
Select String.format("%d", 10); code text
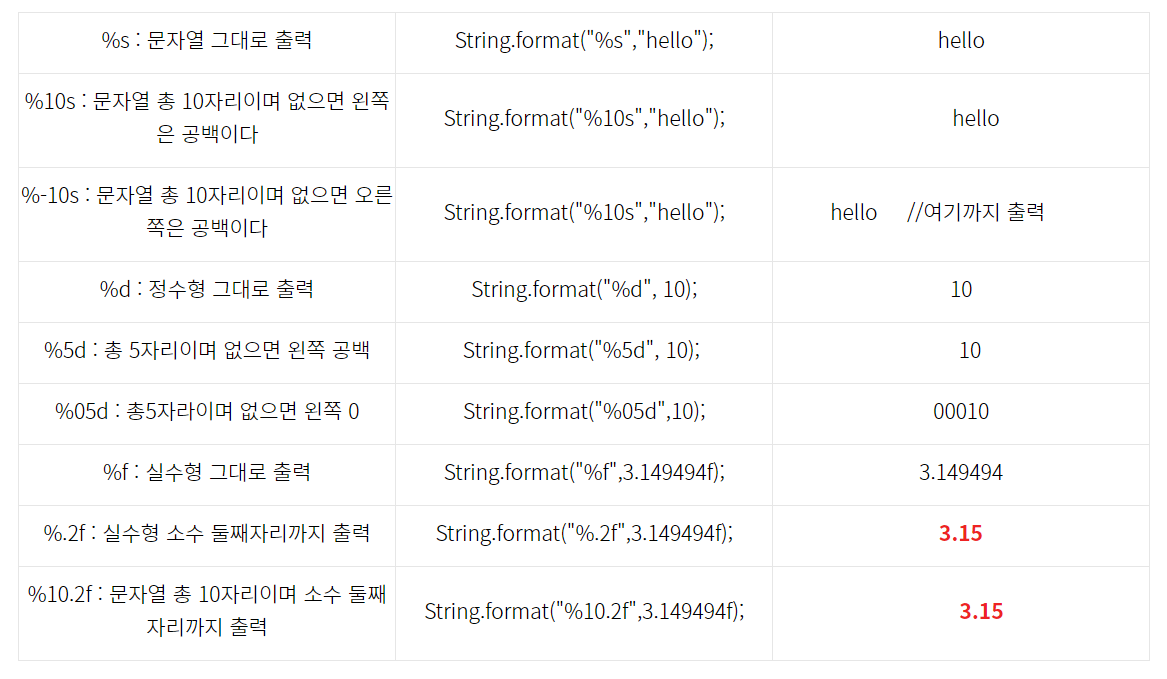[x=584, y=289]
